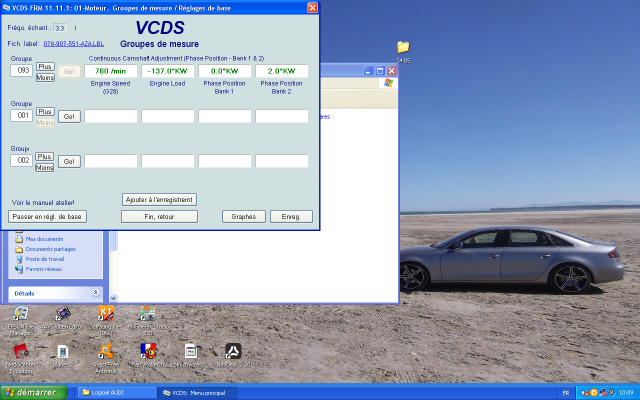Click Plus for group 093
The image size is (640, 400).
point(45,67)
